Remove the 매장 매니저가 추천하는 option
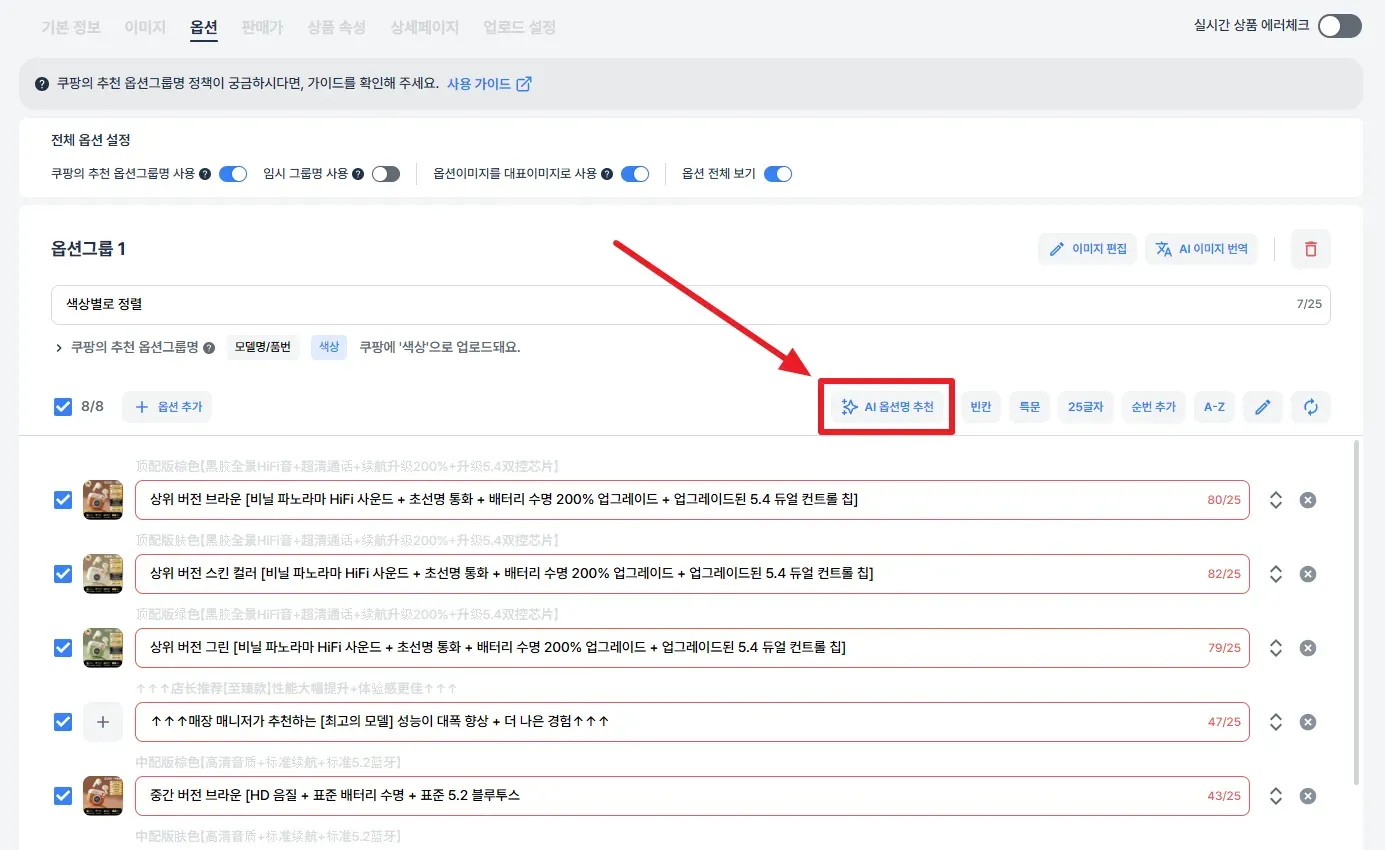 tap(1307, 722)
